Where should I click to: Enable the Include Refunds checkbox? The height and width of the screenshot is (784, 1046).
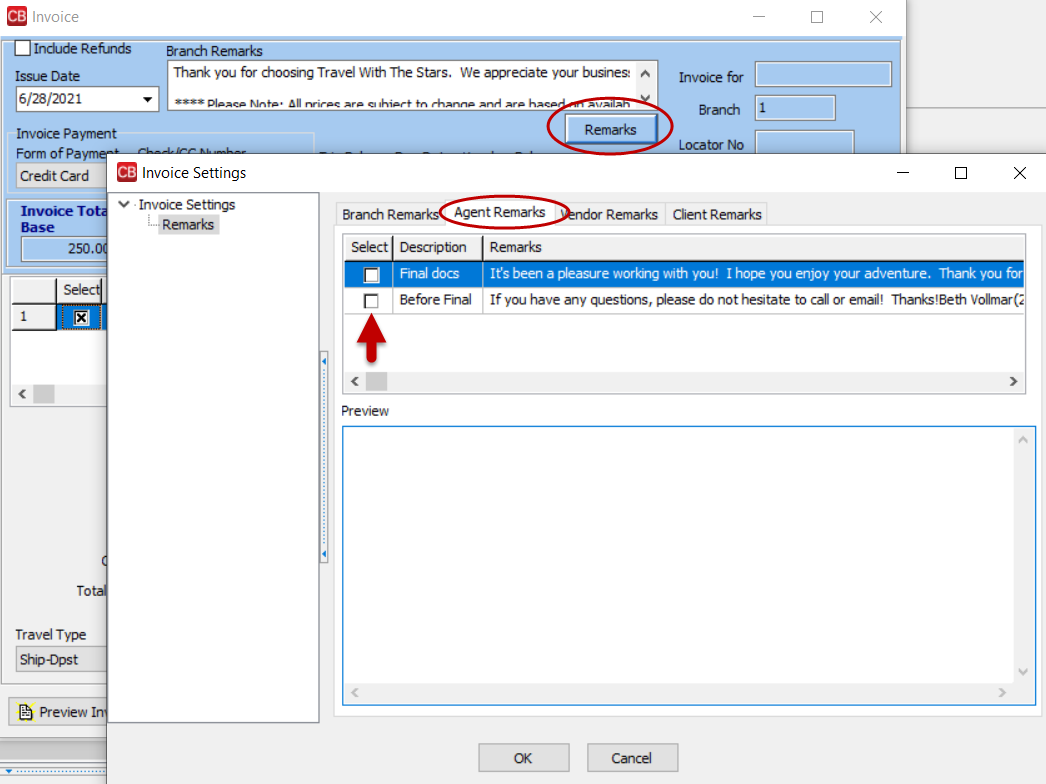[x=23, y=48]
